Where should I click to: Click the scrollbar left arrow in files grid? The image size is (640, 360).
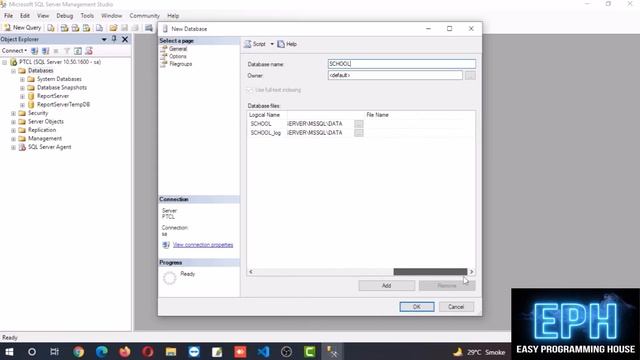(x=251, y=272)
